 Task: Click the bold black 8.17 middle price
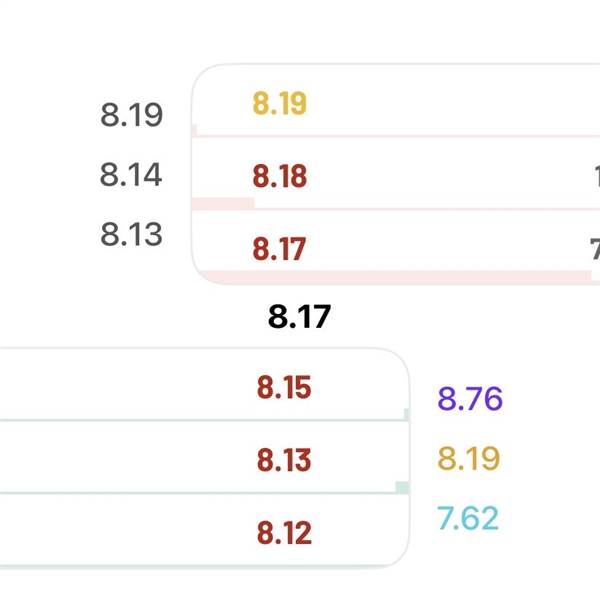click(299, 318)
